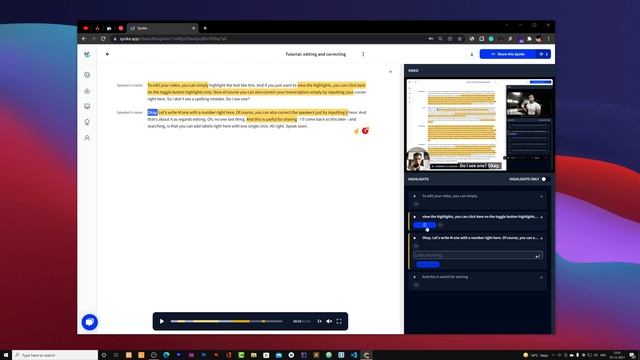The height and width of the screenshot is (360, 640).
Task: Switch to the third pinned browser tab
Action: pyautogui.click(x=109, y=28)
